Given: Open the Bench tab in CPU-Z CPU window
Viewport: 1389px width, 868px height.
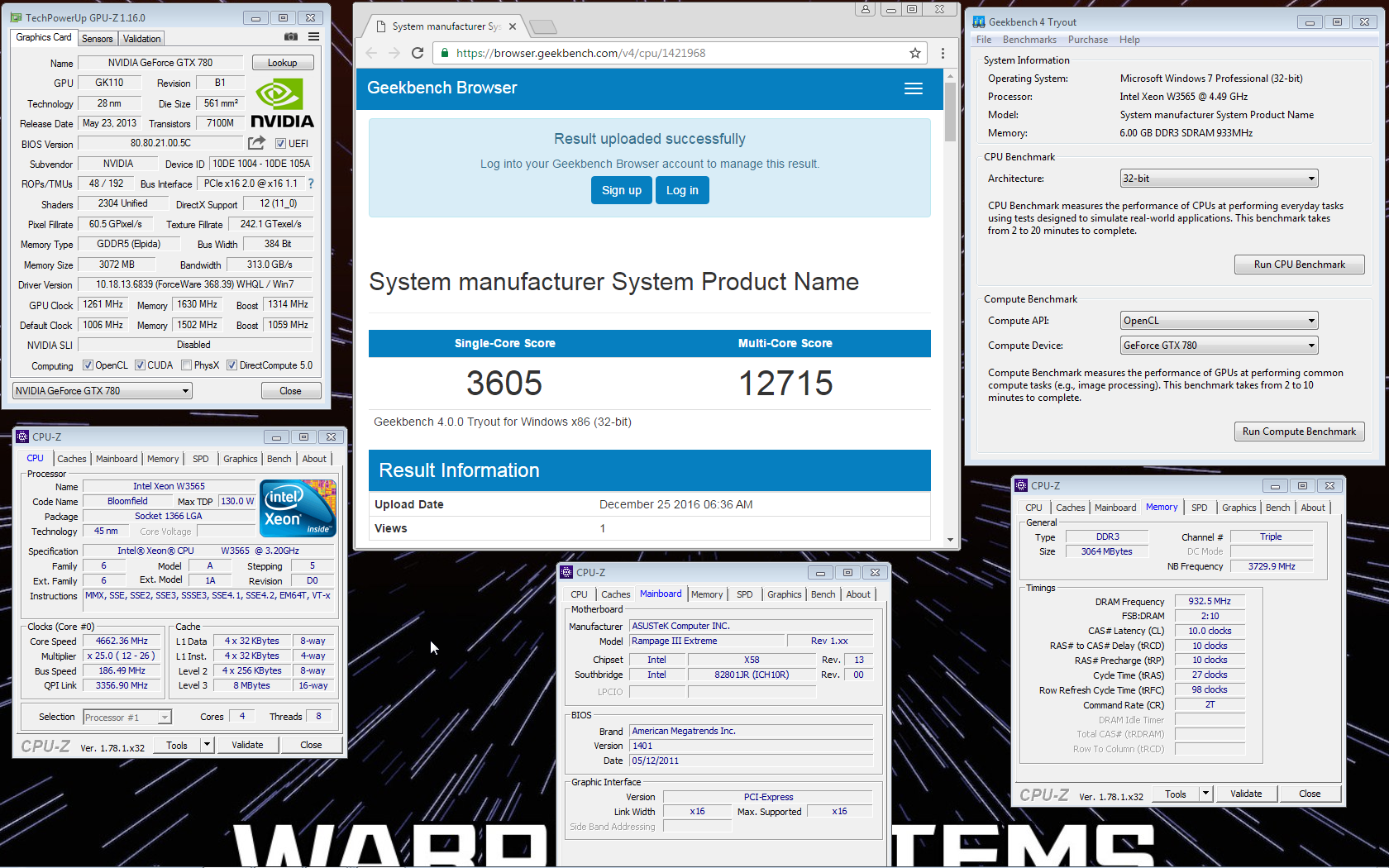Looking at the screenshot, I should (x=279, y=459).
